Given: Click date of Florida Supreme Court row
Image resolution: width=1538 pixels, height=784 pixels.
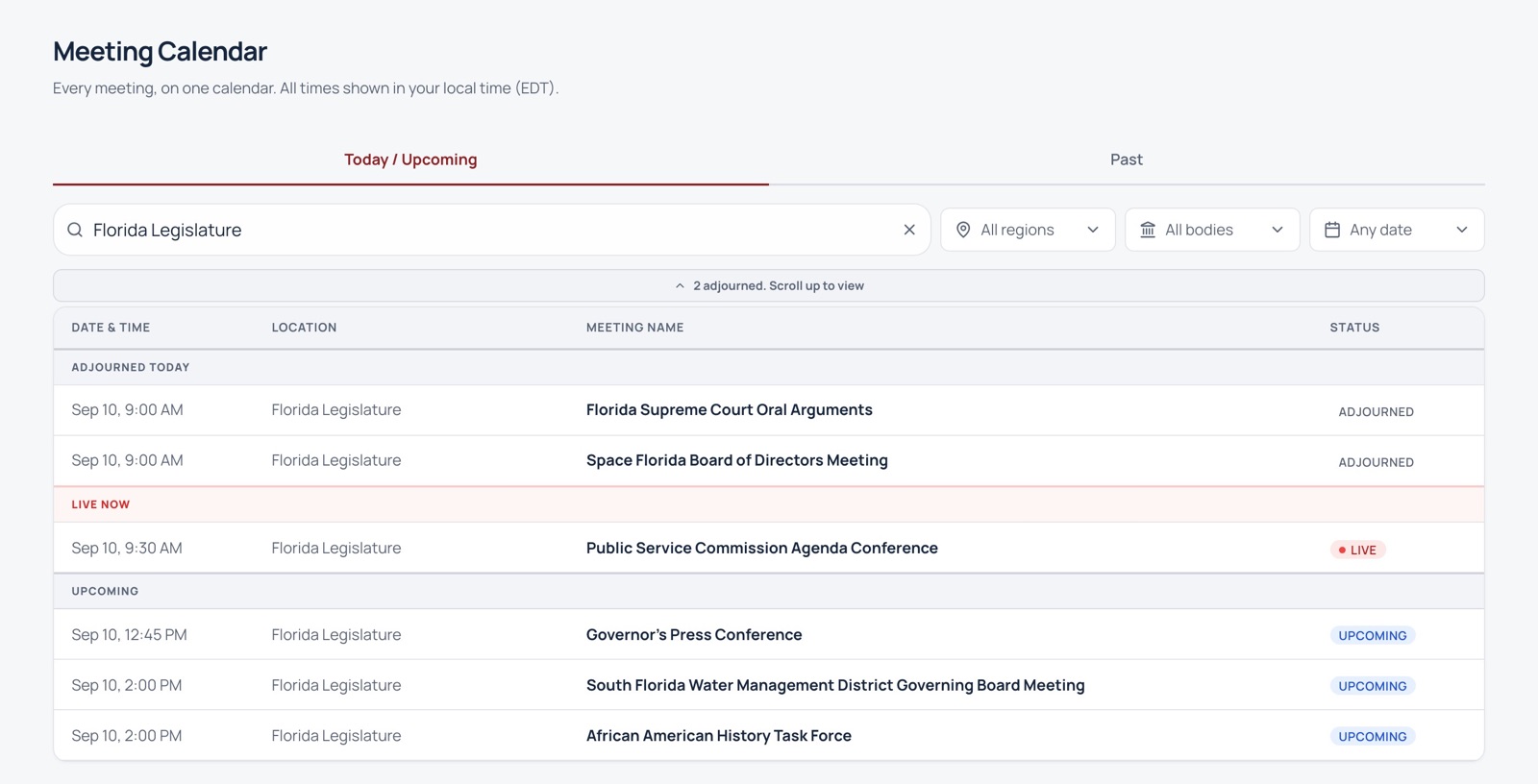Looking at the screenshot, I should click(127, 409).
